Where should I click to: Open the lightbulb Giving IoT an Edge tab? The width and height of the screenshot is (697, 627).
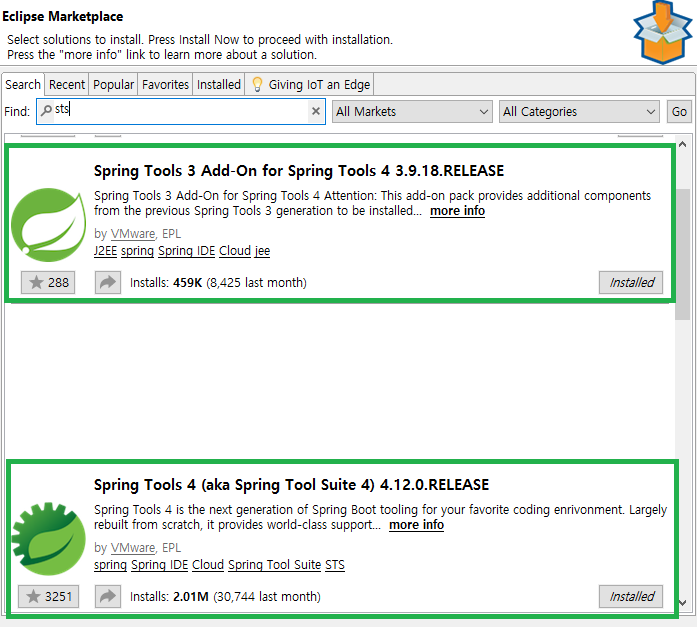[310, 84]
